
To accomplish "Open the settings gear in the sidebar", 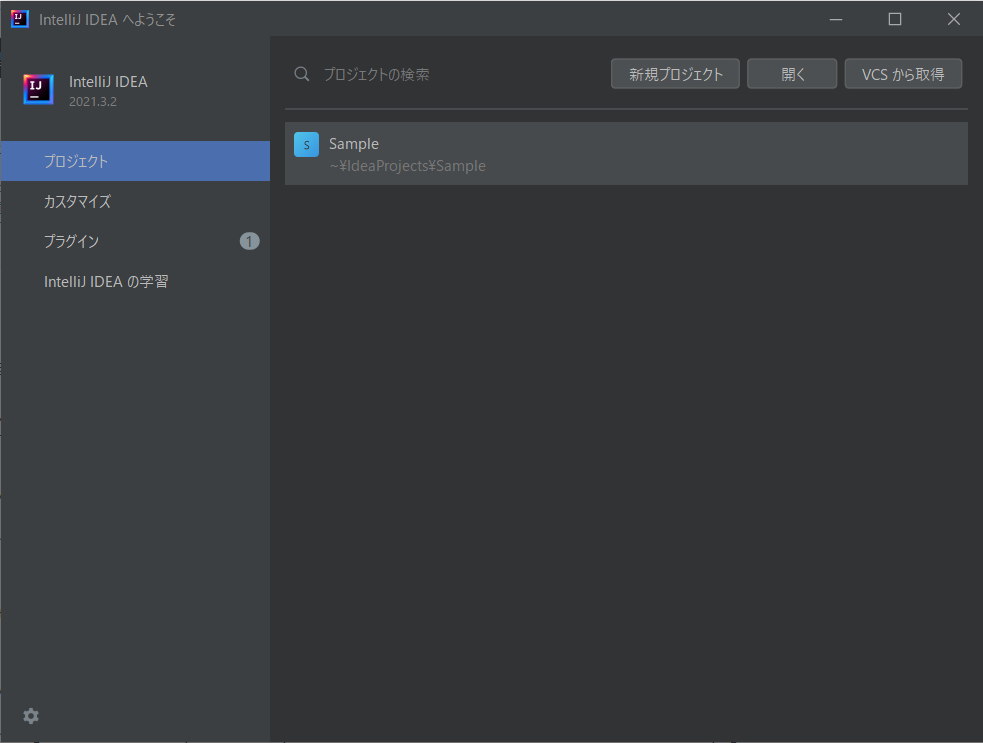I will (31, 716).
